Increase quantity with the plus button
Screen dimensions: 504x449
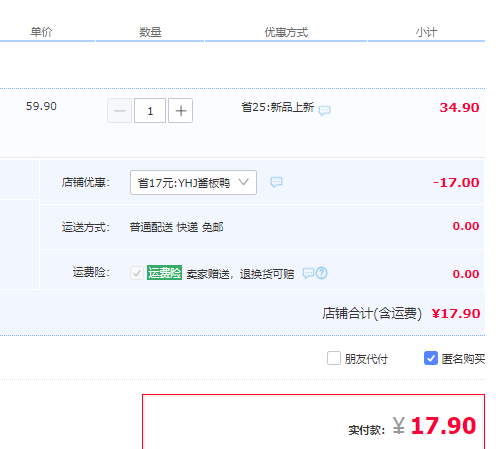[x=180, y=111]
